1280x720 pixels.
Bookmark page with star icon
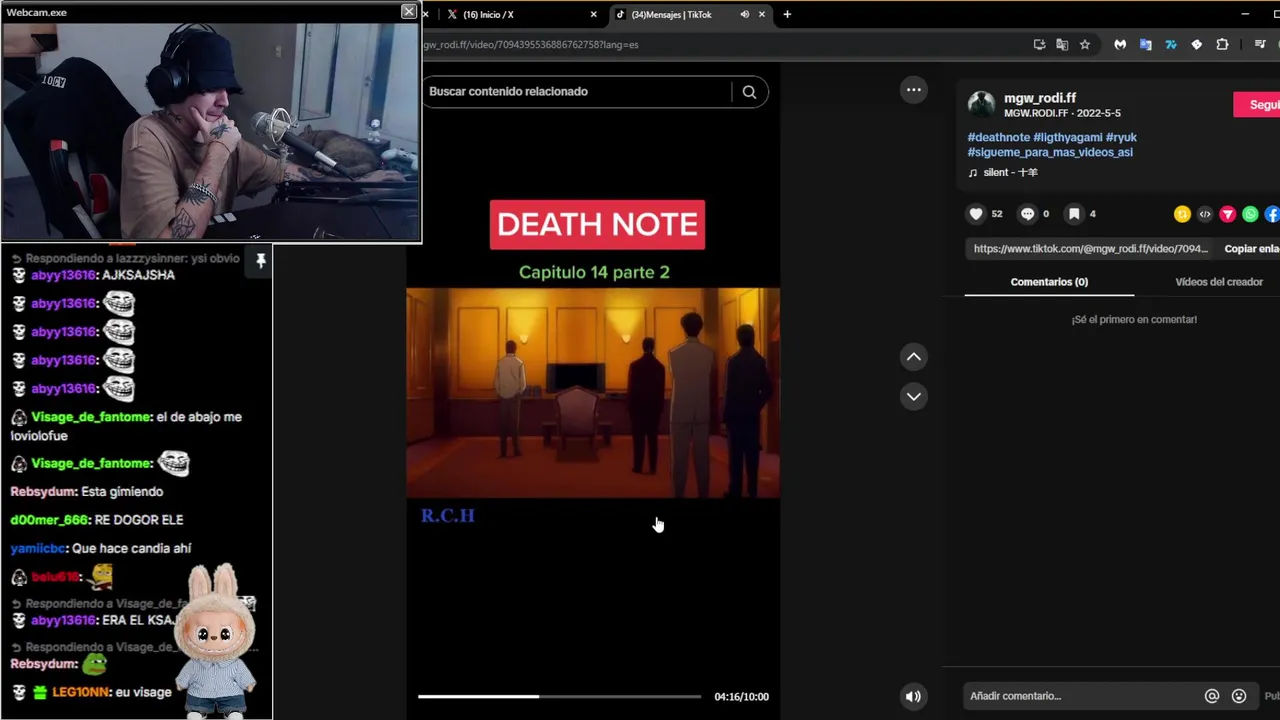click(x=1085, y=44)
